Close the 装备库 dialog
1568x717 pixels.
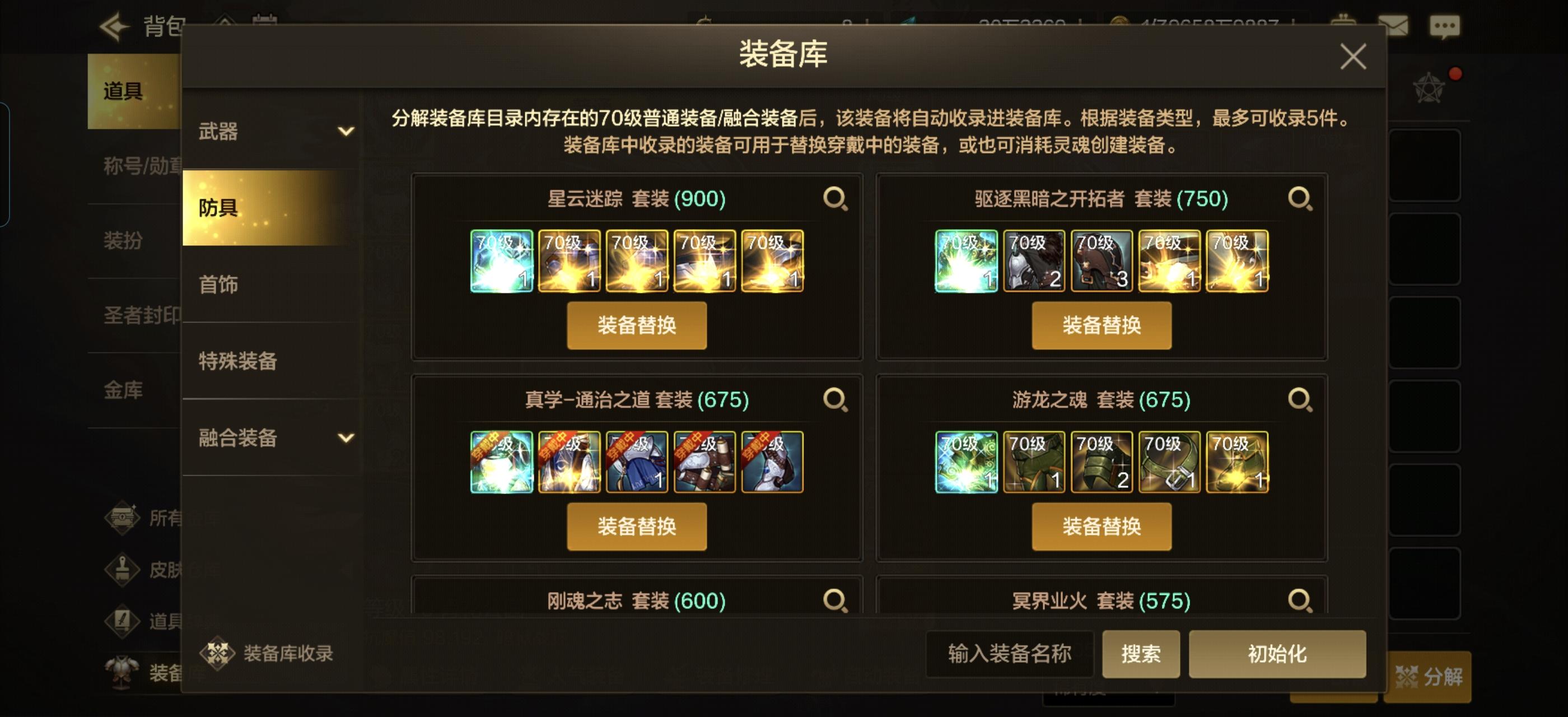coord(1353,56)
